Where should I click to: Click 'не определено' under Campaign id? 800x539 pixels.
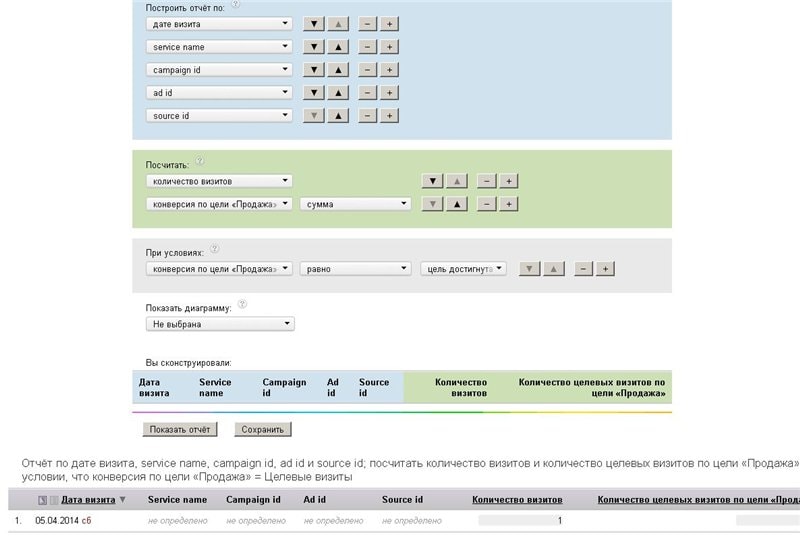click(256, 521)
